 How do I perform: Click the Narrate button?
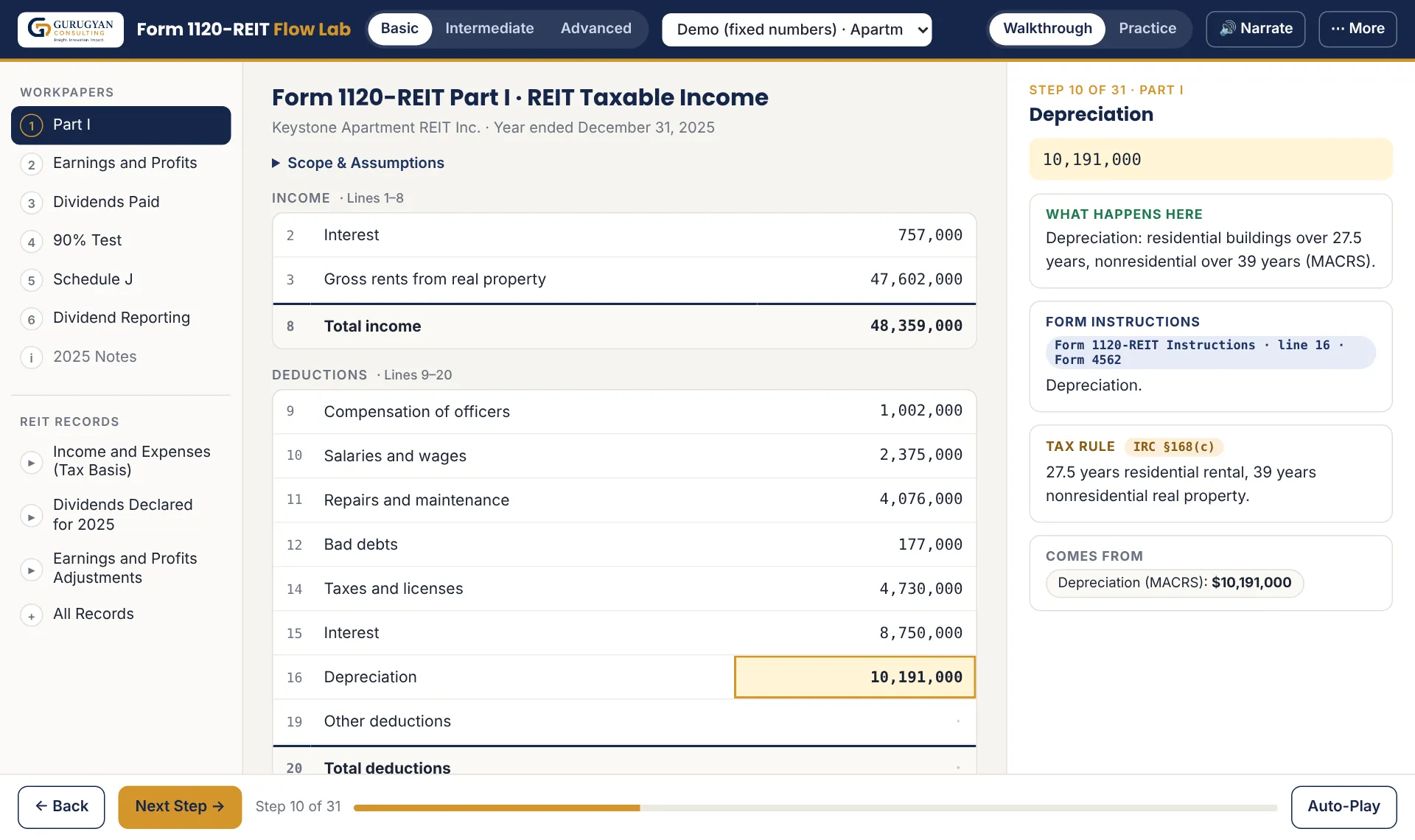[x=1255, y=29]
